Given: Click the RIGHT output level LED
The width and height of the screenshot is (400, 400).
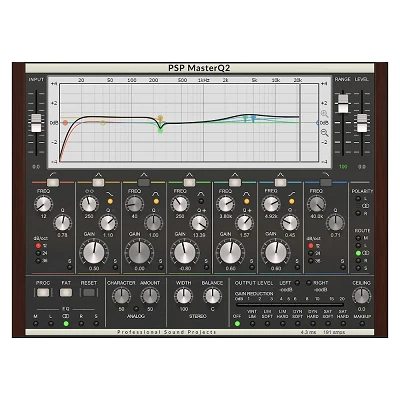Looking at the screenshot, I should (x=309, y=283).
